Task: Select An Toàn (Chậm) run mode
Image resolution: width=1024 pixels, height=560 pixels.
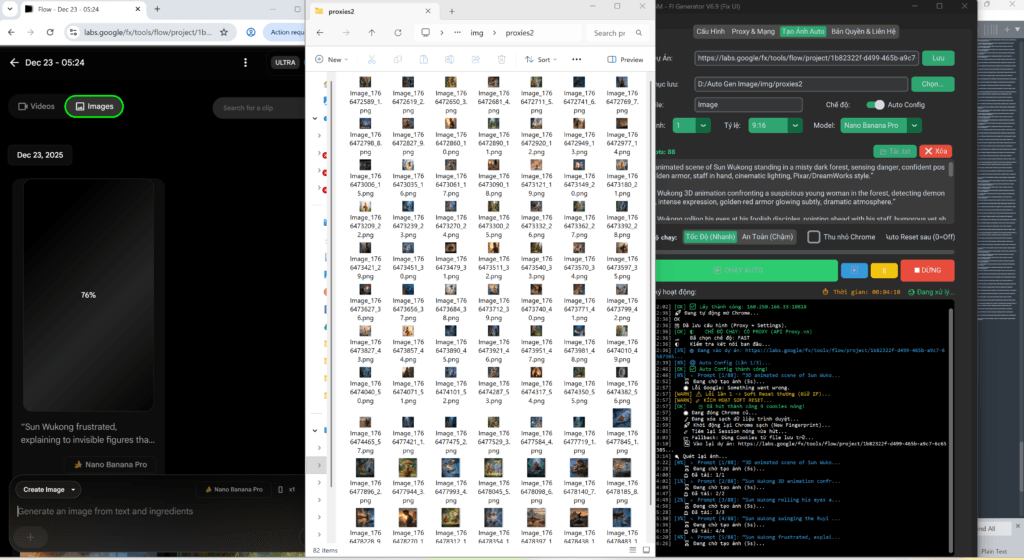Action: click(767, 237)
